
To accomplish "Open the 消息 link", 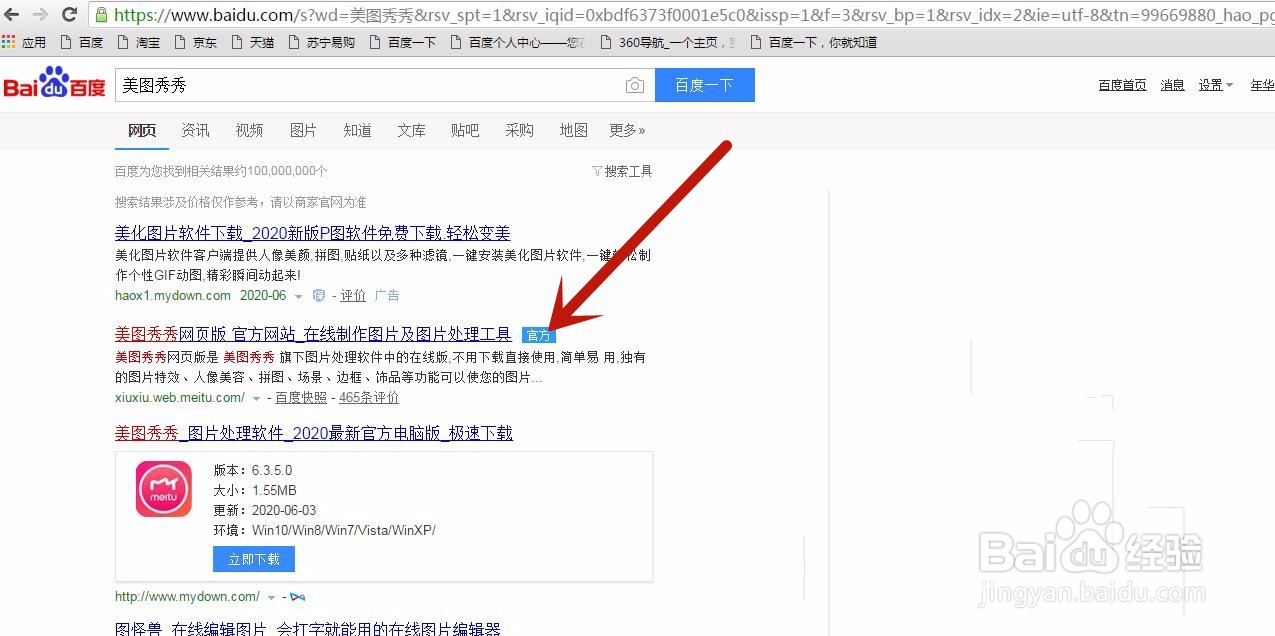I will [1172, 85].
